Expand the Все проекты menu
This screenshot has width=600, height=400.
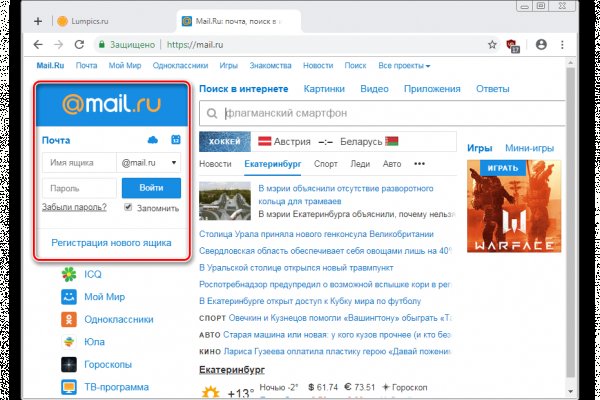403,66
